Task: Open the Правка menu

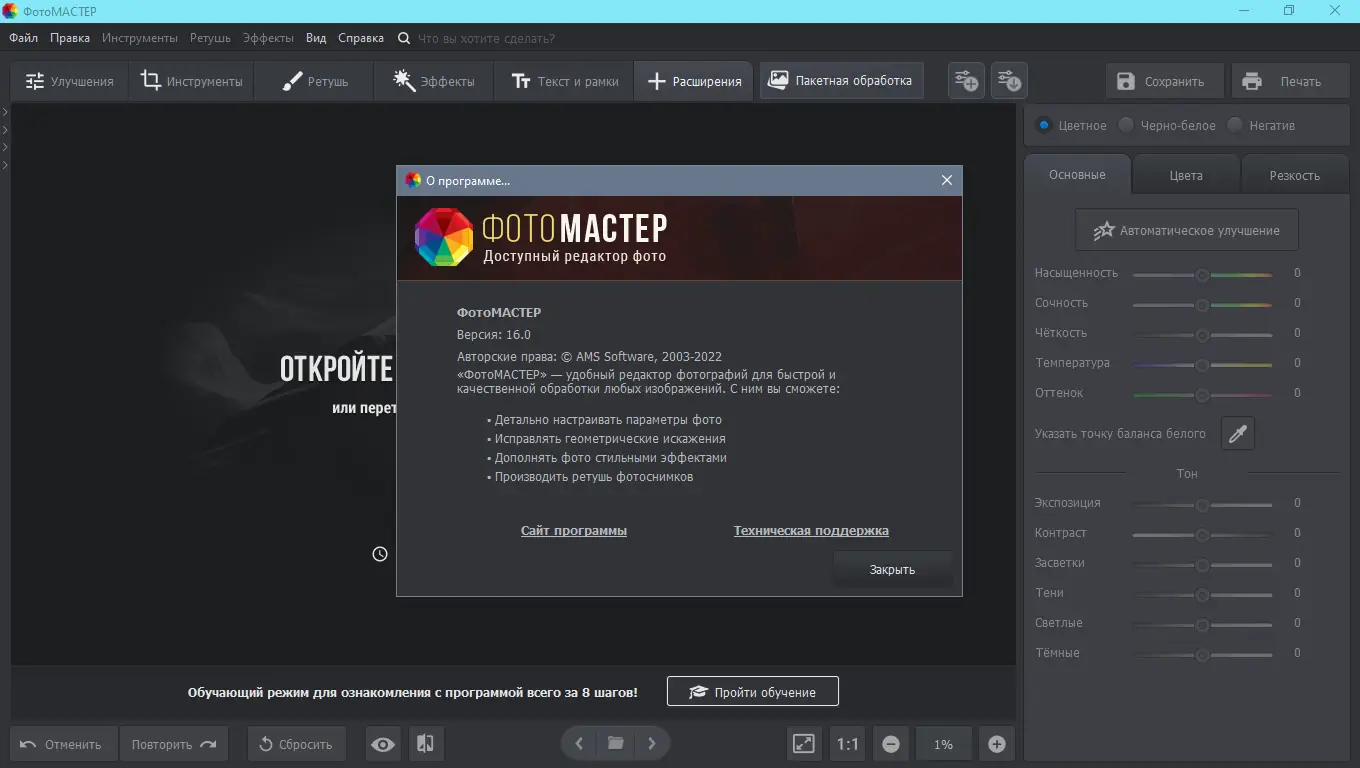Action: coord(70,38)
